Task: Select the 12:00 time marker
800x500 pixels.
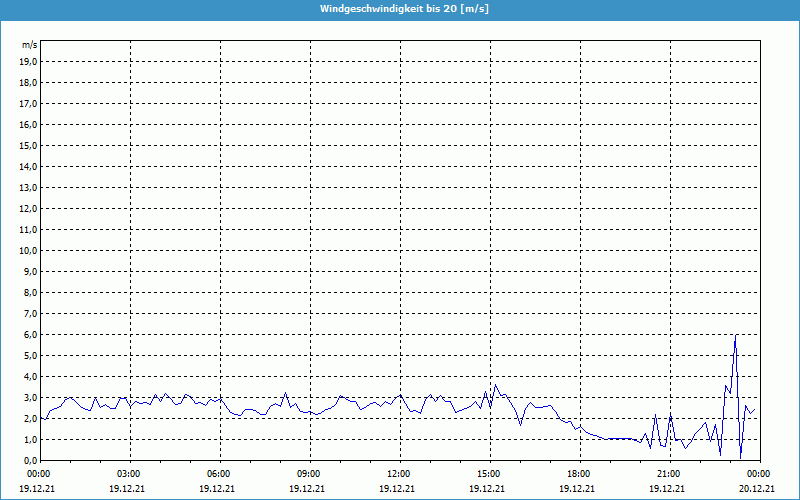Action: (399, 473)
